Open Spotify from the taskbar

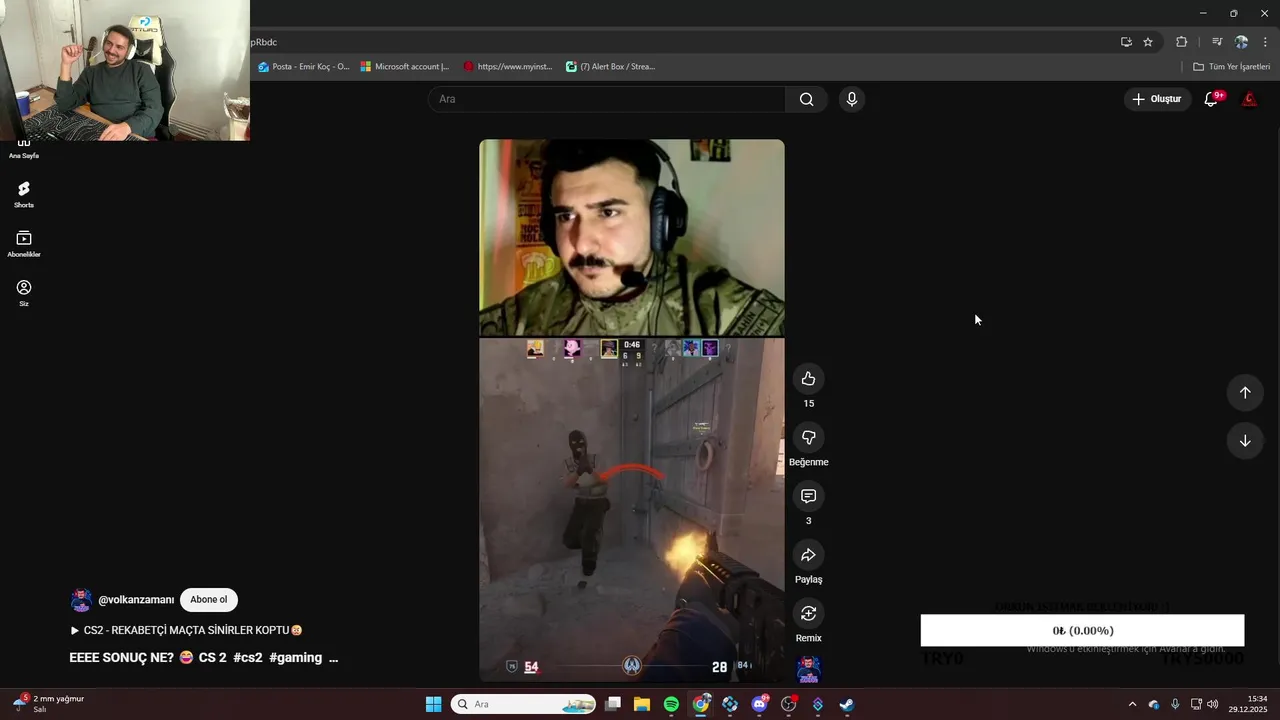(x=671, y=705)
